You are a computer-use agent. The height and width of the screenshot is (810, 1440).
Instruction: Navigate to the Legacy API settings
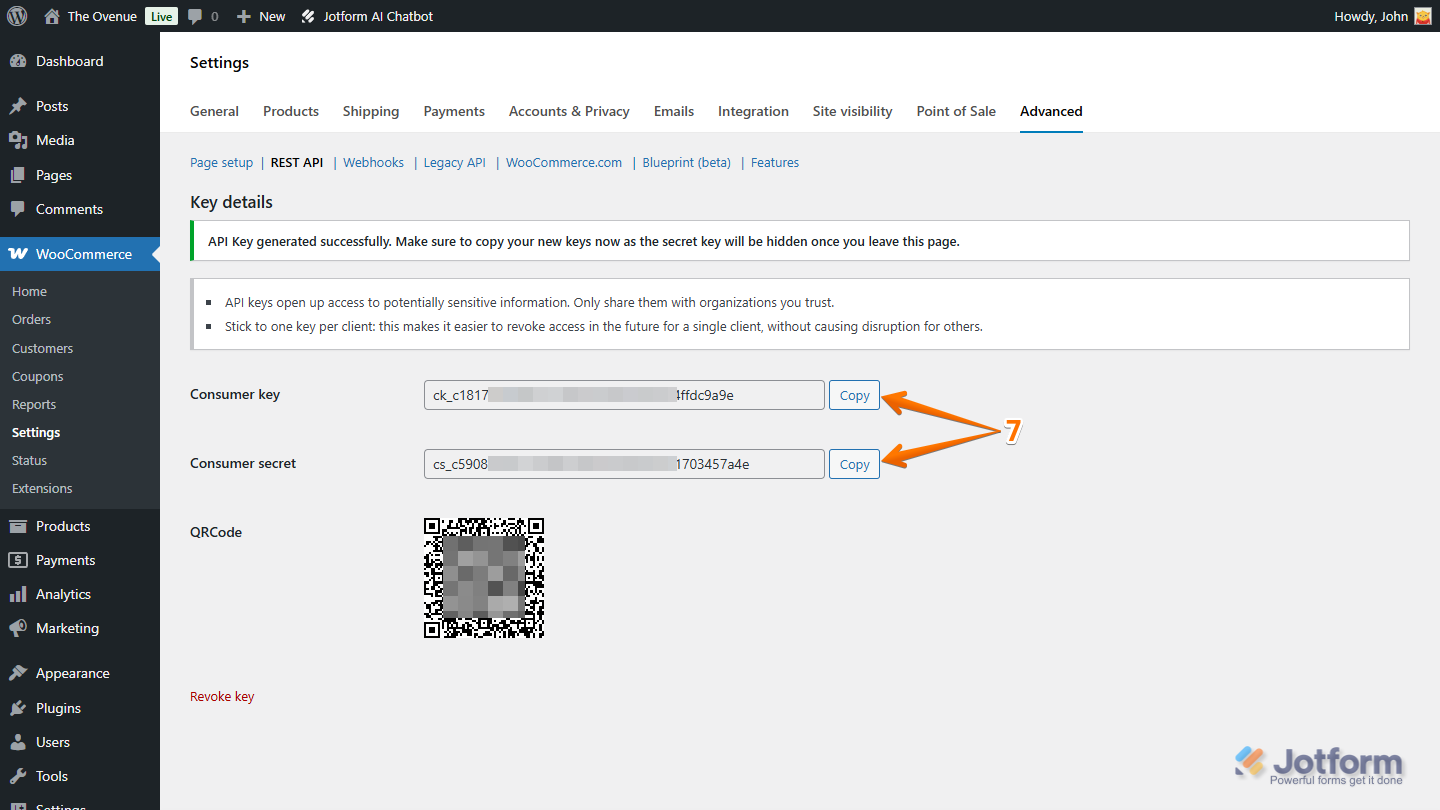tap(454, 162)
